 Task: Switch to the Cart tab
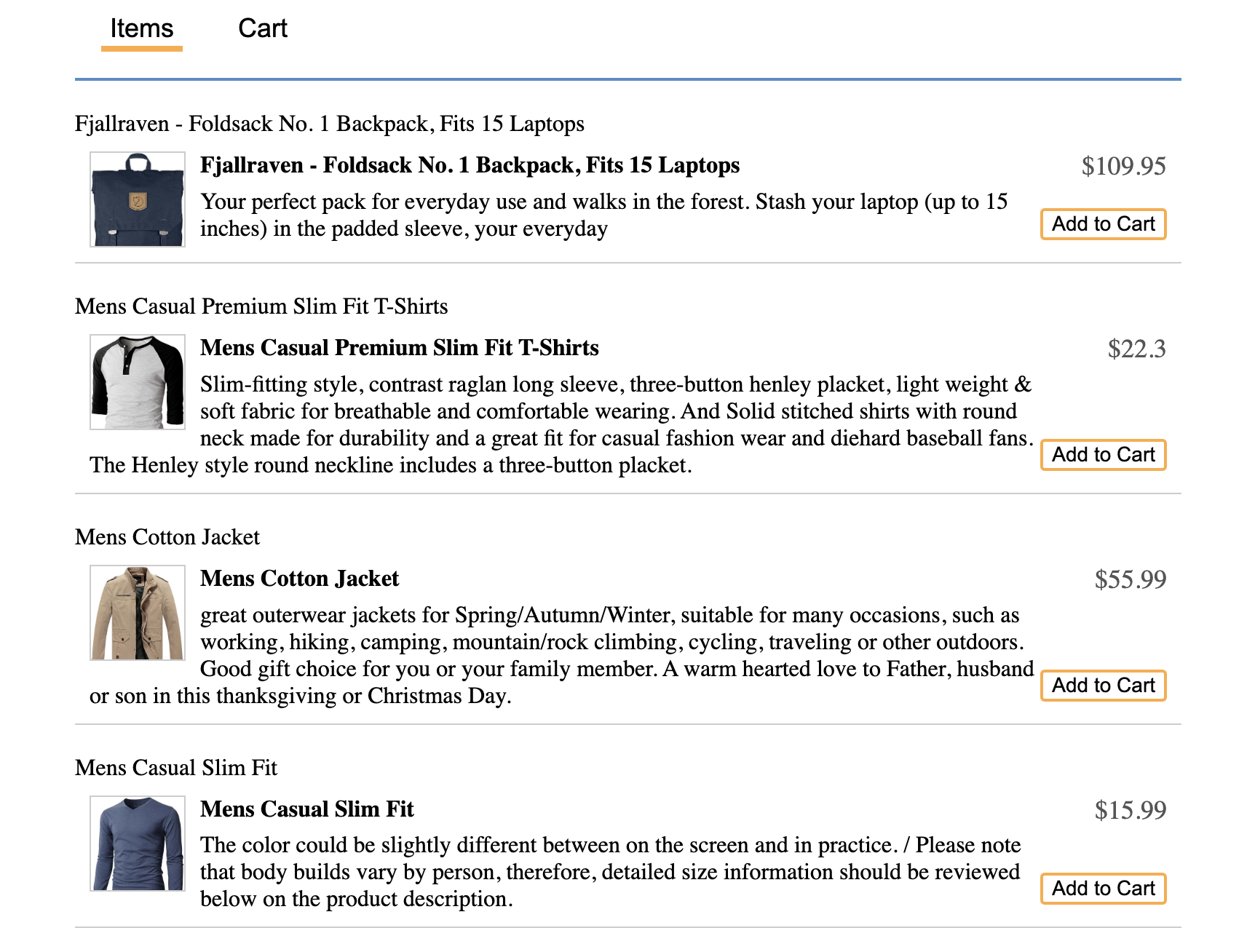coord(263,28)
